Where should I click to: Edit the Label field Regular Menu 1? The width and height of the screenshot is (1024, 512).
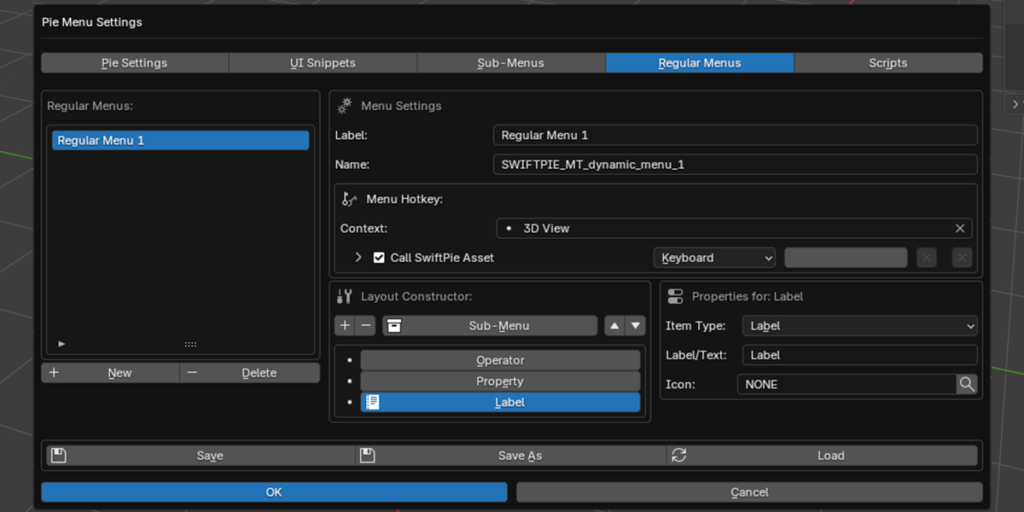tap(735, 135)
